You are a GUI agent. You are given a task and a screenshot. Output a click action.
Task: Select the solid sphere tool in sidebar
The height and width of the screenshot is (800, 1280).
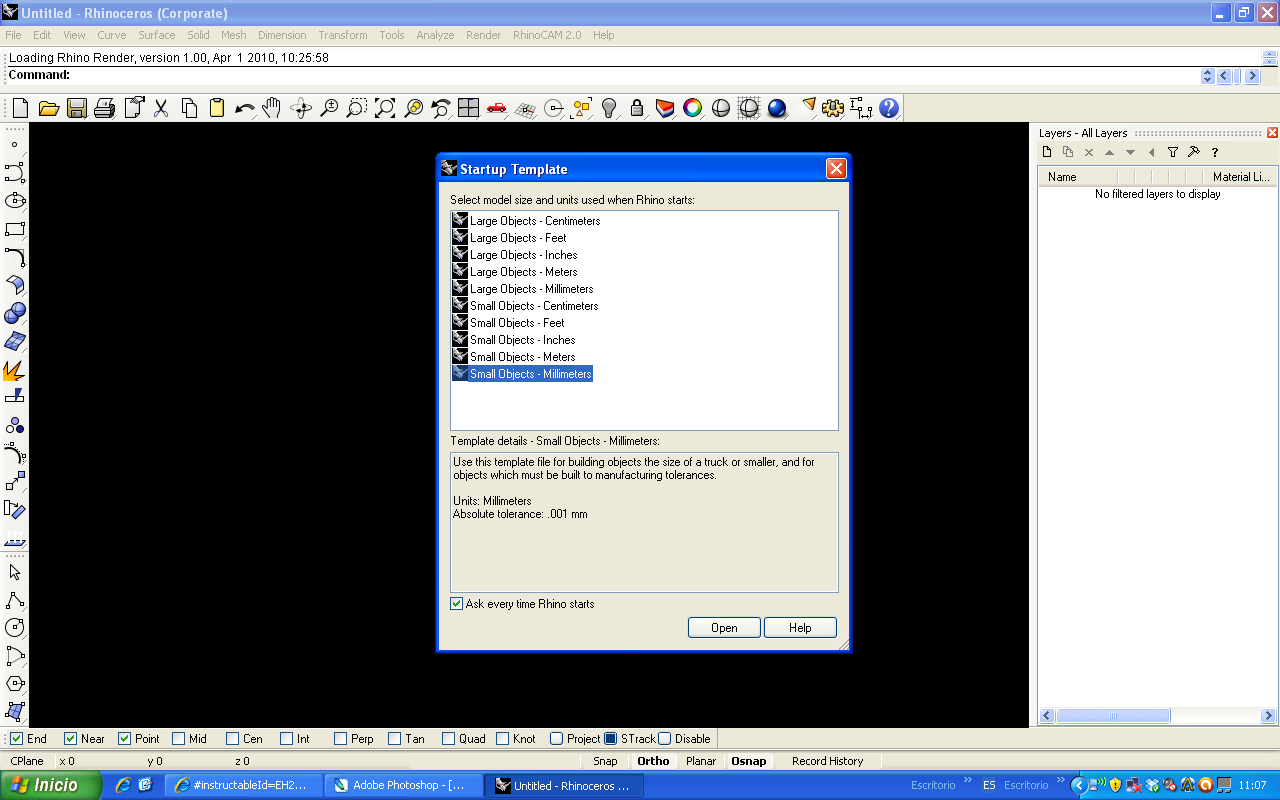coord(14,313)
